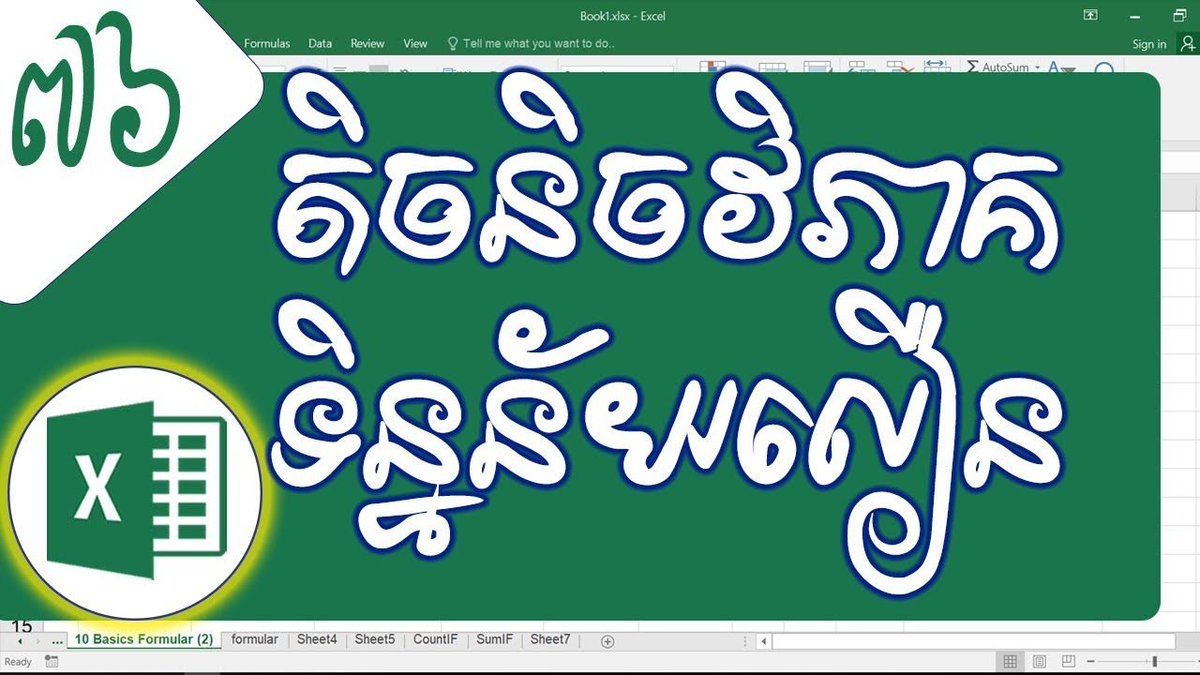Select the Conditional Formatting icon

pyautogui.click(x=712, y=66)
